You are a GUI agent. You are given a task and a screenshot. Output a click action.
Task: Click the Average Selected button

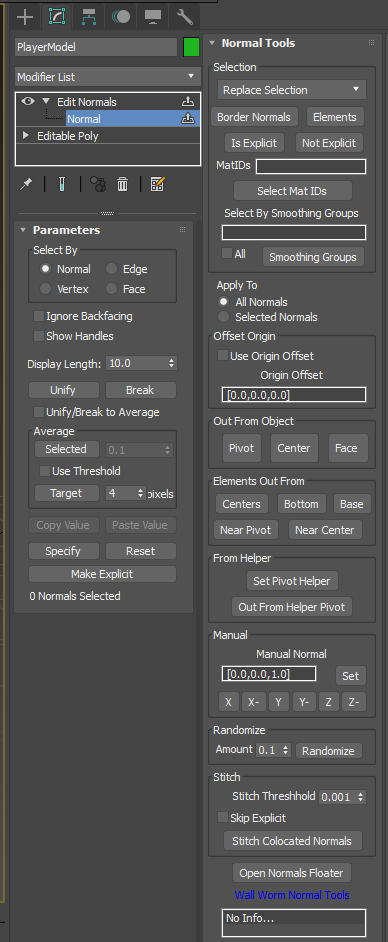coord(66,449)
